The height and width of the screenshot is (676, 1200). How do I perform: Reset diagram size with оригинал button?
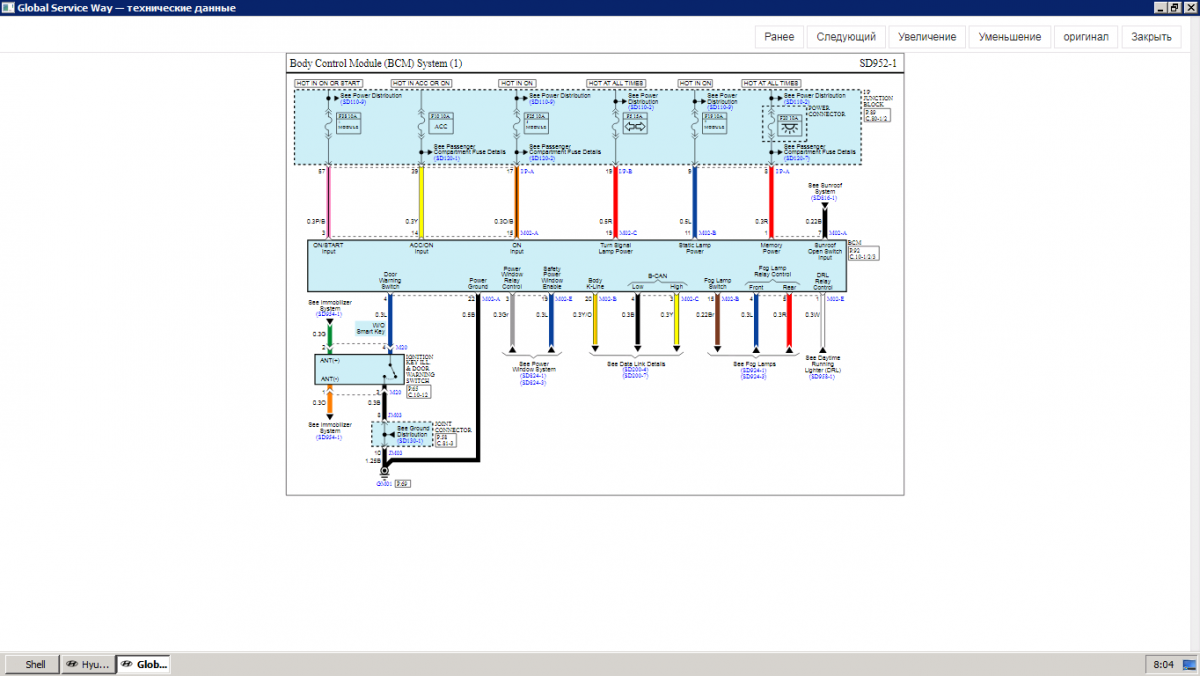pyautogui.click(x=1086, y=37)
